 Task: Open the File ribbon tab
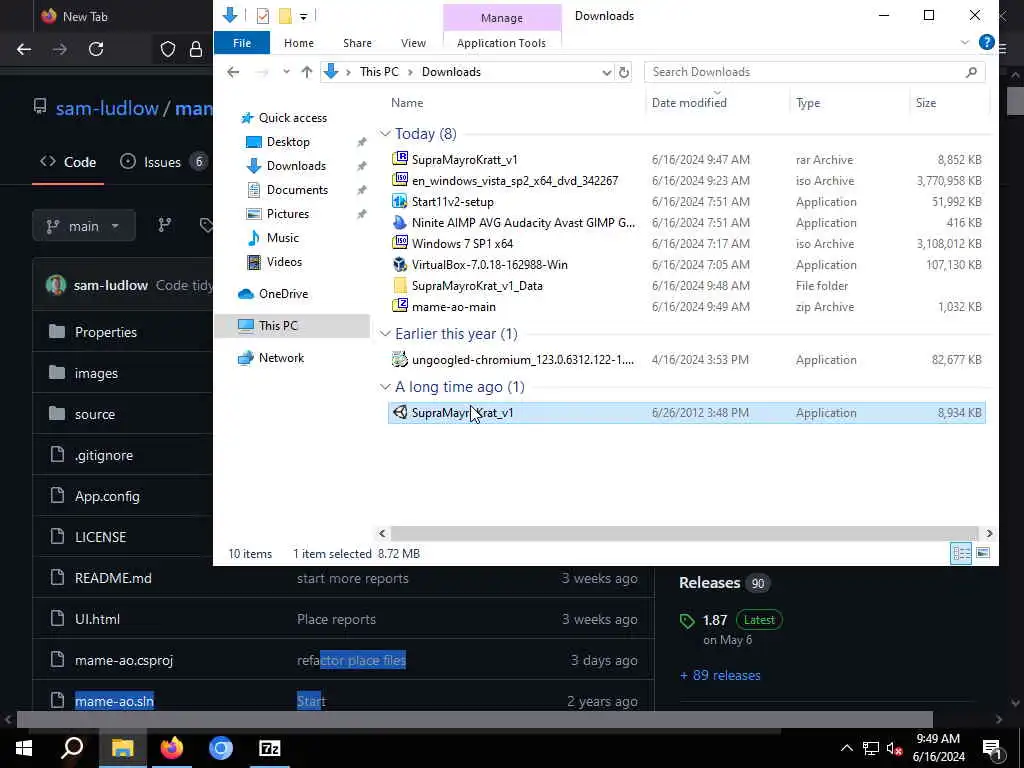[242, 43]
